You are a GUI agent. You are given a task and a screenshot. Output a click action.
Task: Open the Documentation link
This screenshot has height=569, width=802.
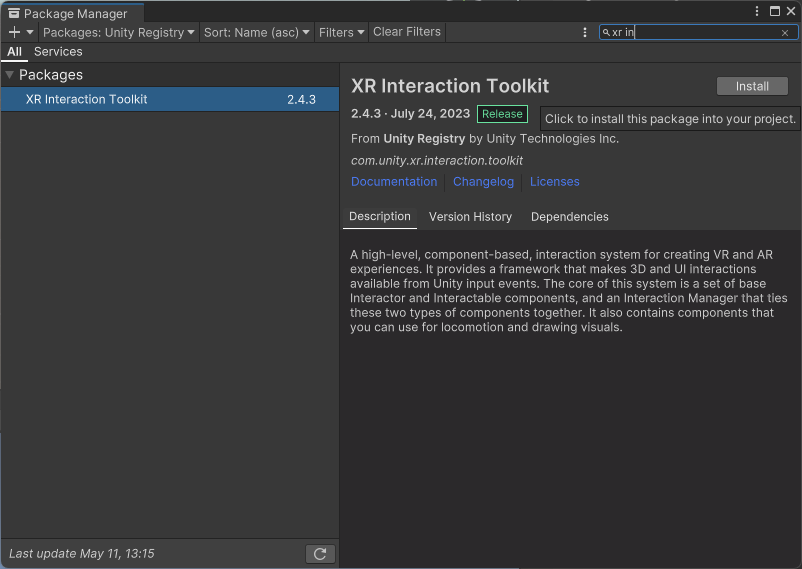tap(394, 182)
